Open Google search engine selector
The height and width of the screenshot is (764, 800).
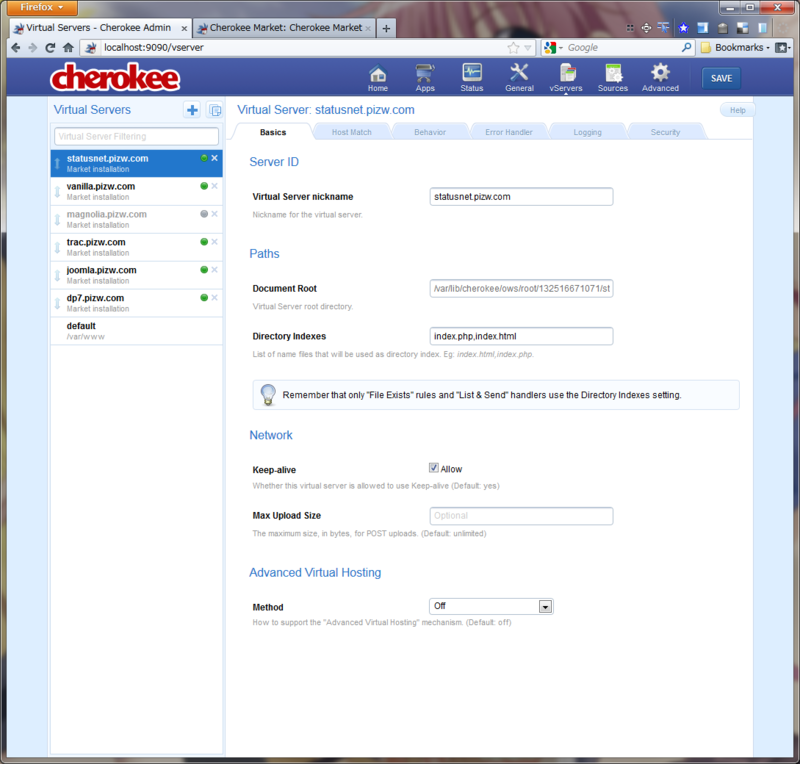553,47
